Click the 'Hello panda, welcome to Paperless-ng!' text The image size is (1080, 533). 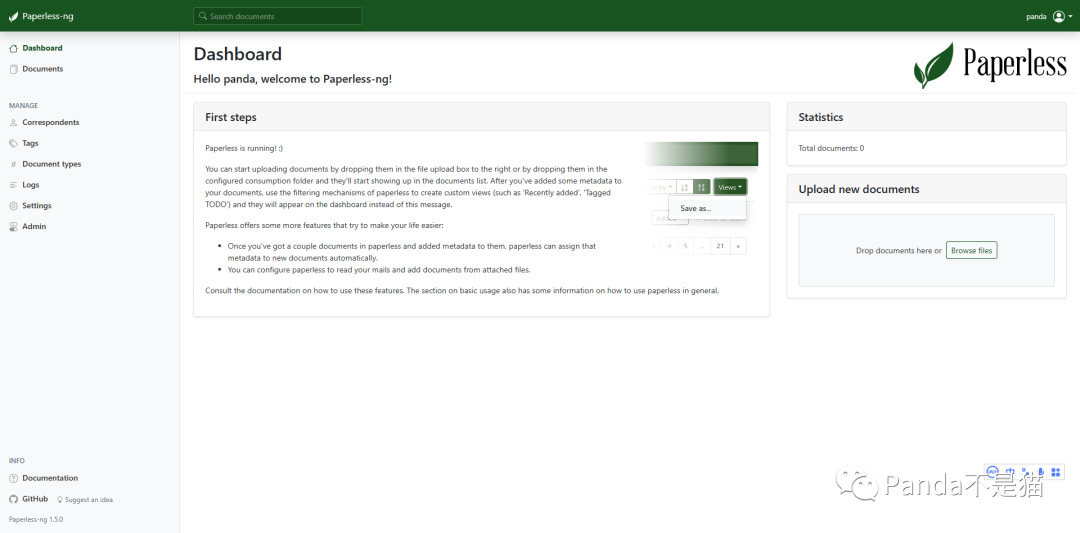[x=293, y=79]
